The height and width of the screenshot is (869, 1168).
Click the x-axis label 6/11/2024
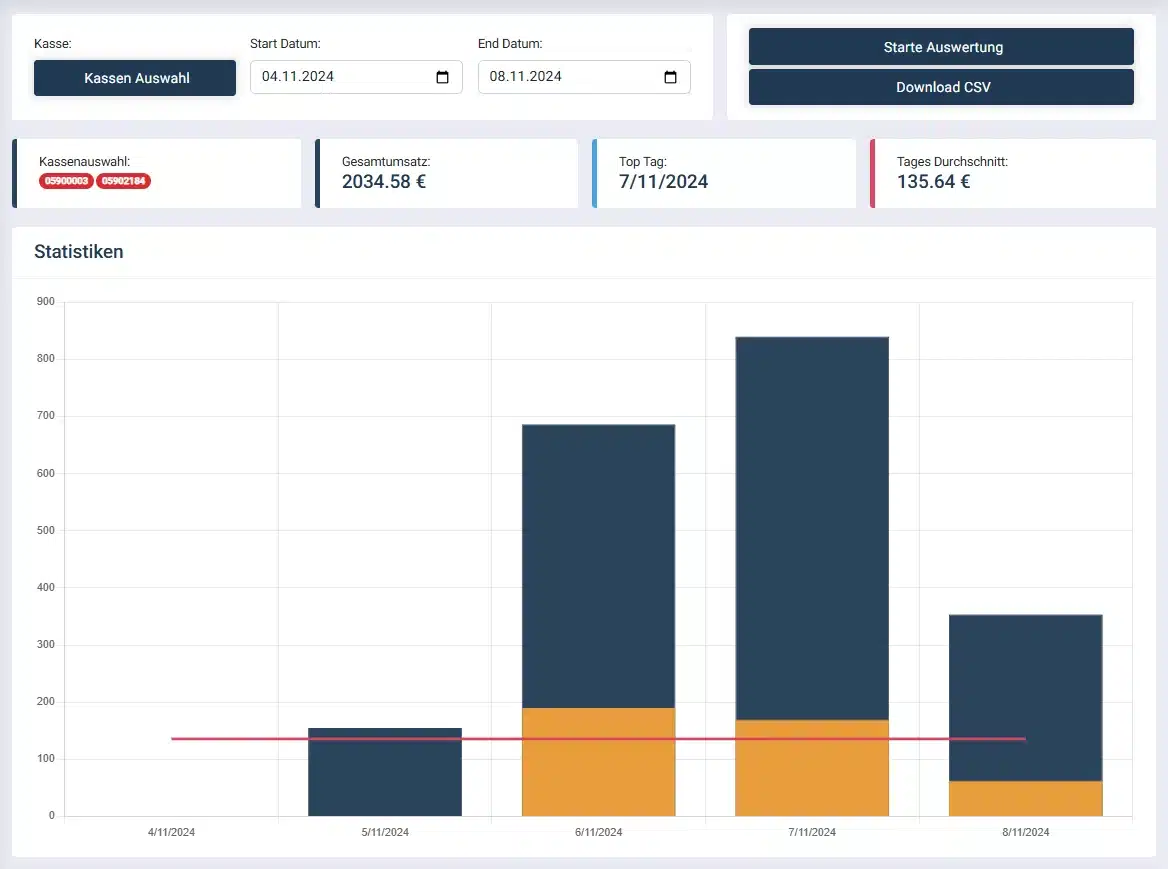click(x=599, y=832)
